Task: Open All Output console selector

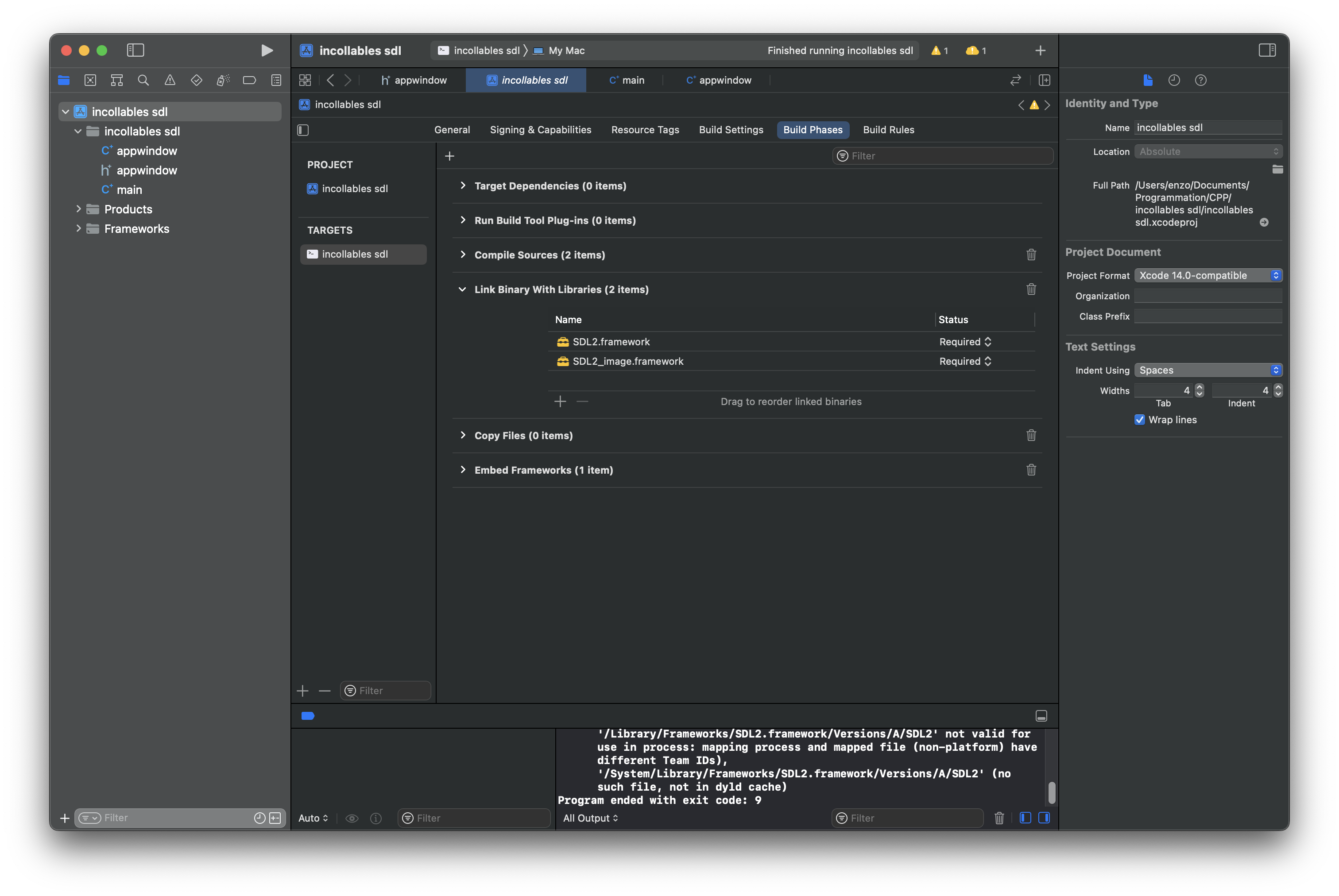Action: pos(590,818)
